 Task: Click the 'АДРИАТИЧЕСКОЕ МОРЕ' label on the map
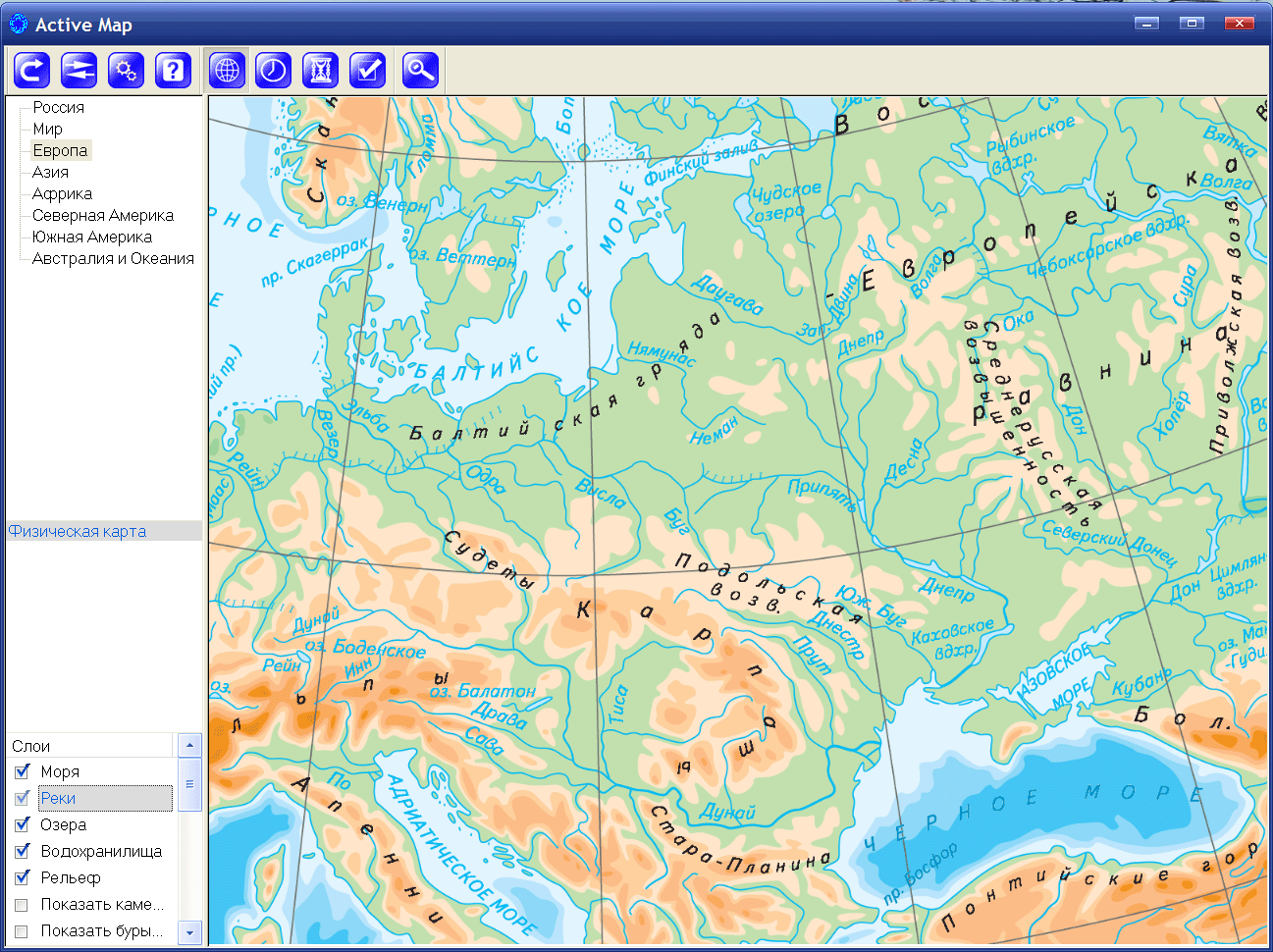460,854
